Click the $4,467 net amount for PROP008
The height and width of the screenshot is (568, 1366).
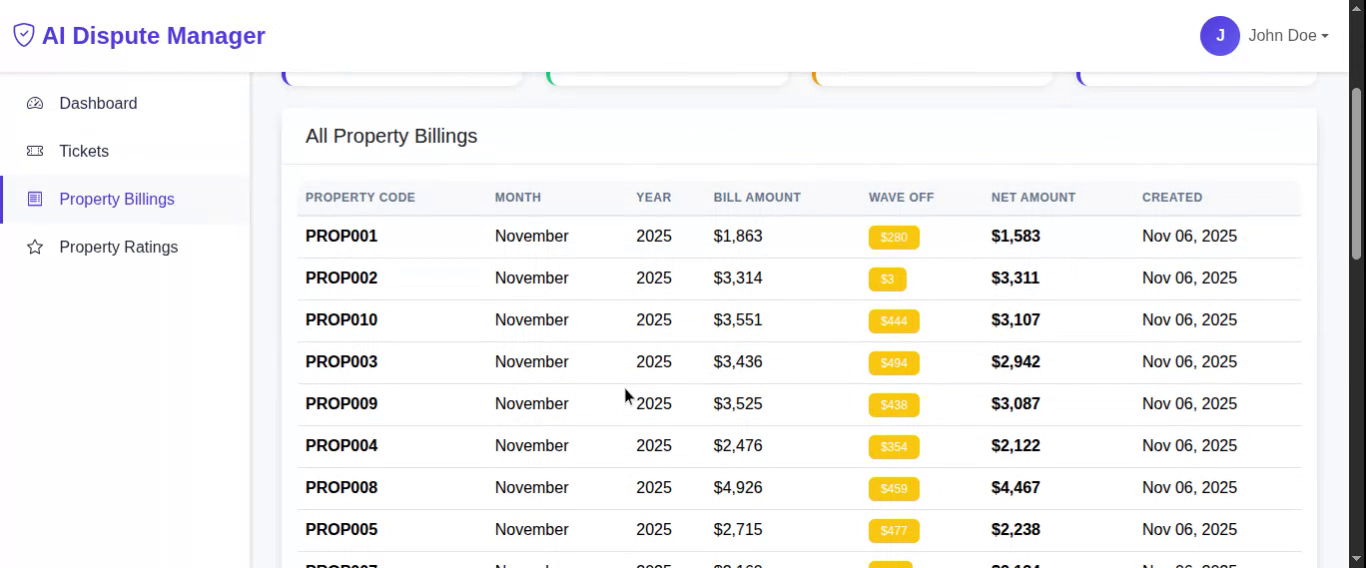1015,488
